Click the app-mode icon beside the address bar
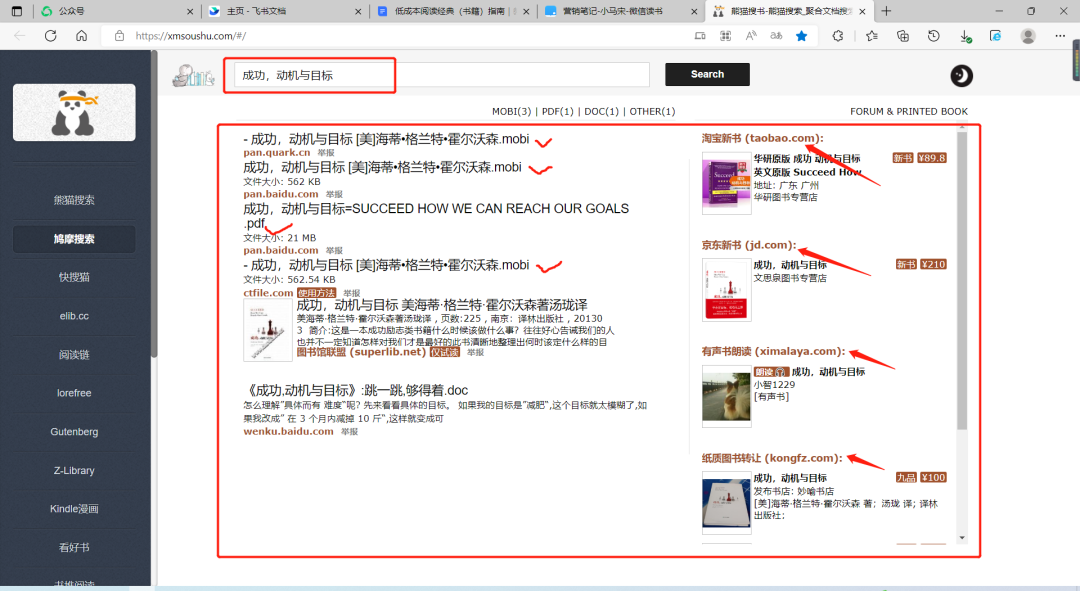 [700, 36]
